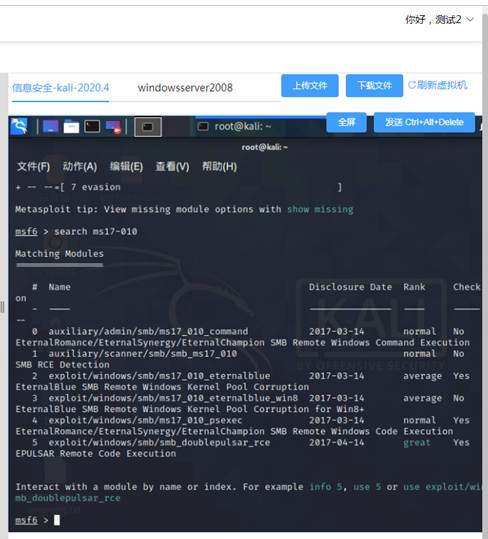This screenshot has height=539, width=488.
Task: Click auxiliary/admin/smb/ms17_010_command module name
Action: 148,331
